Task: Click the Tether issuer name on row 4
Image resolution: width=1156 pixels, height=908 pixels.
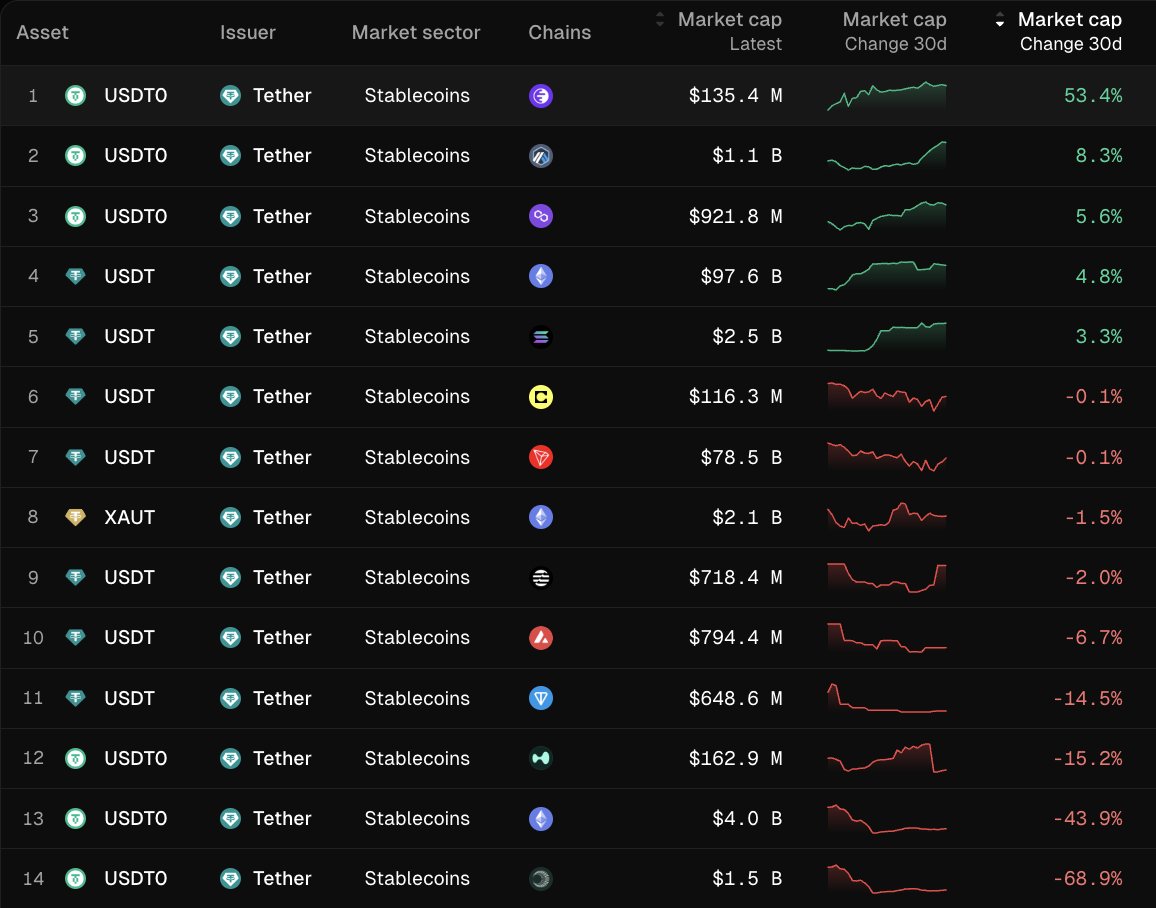Action: 282,276
